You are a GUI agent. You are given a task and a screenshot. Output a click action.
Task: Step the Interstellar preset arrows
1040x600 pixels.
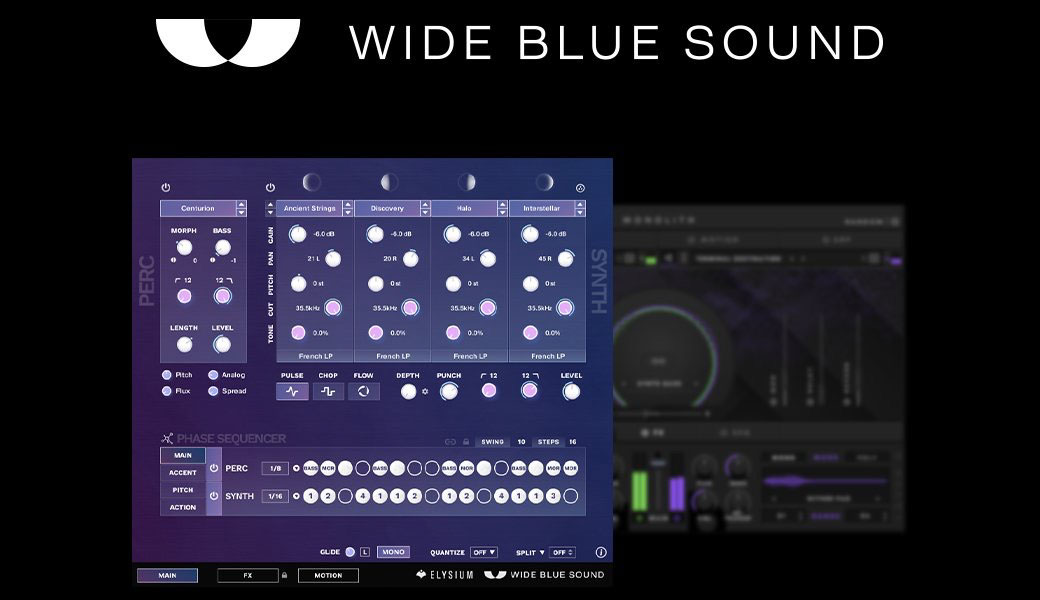(x=580, y=208)
